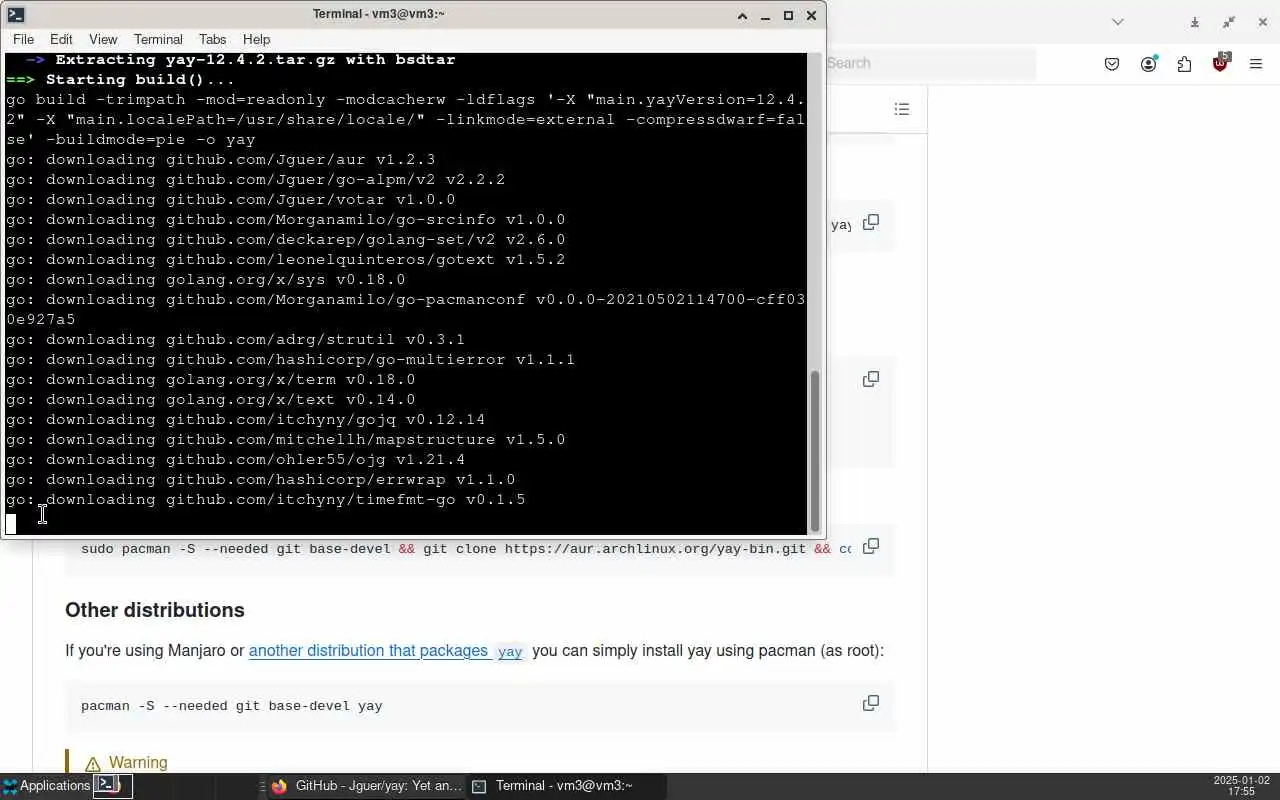Click the 'downloading github.com/Jguer/aur v1.2.3' line
This screenshot has width=1280, height=800.
(x=221, y=160)
